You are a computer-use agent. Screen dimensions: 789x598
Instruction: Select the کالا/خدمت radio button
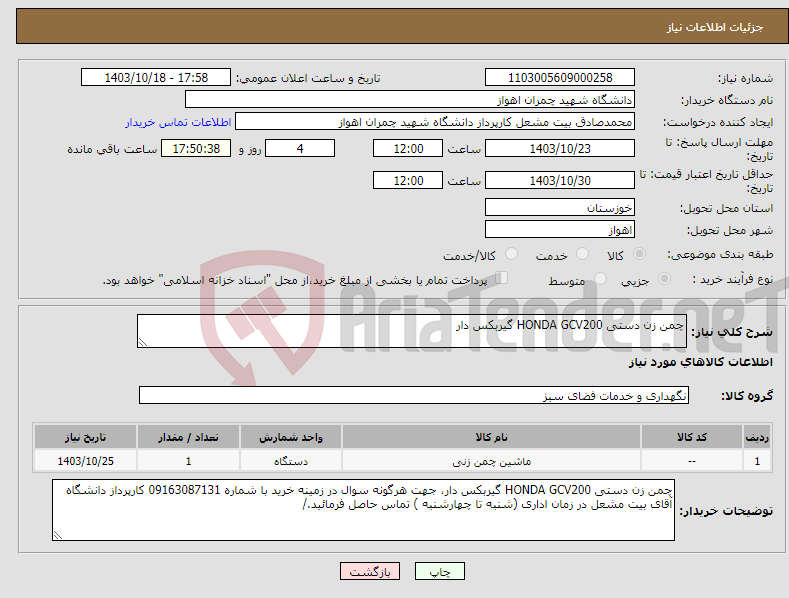pos(511,254)
